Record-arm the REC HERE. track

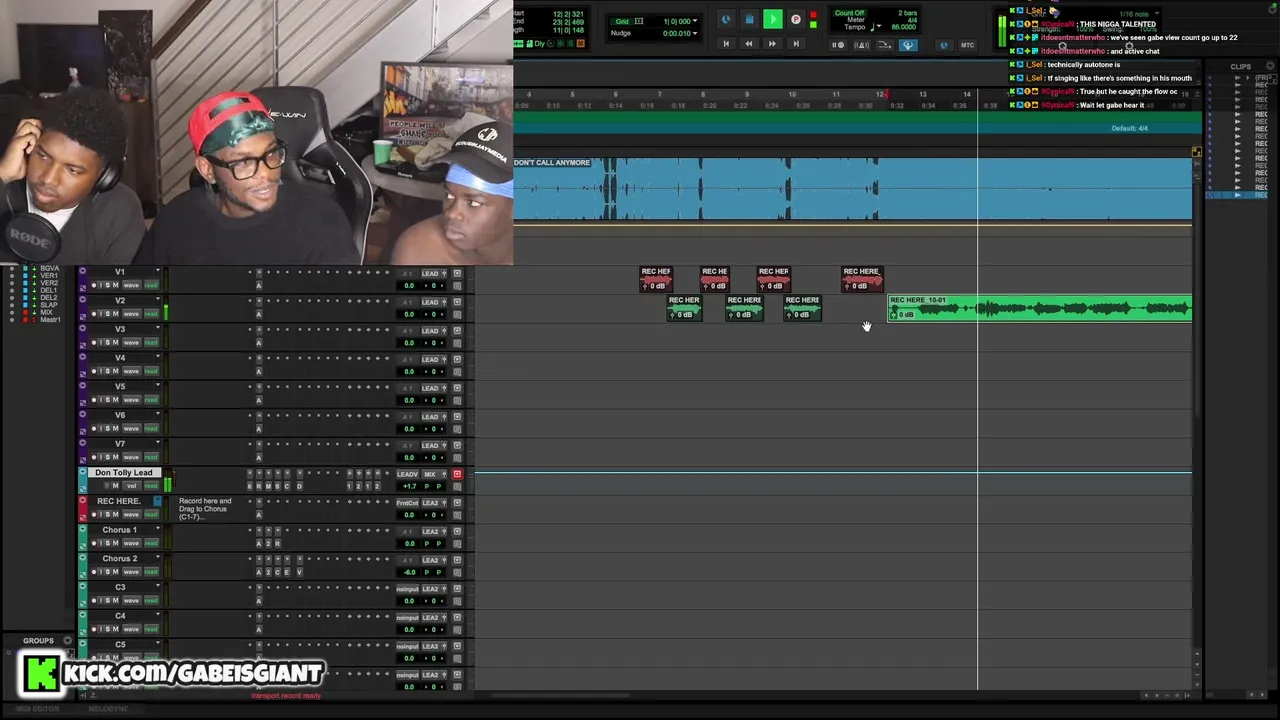94,515
